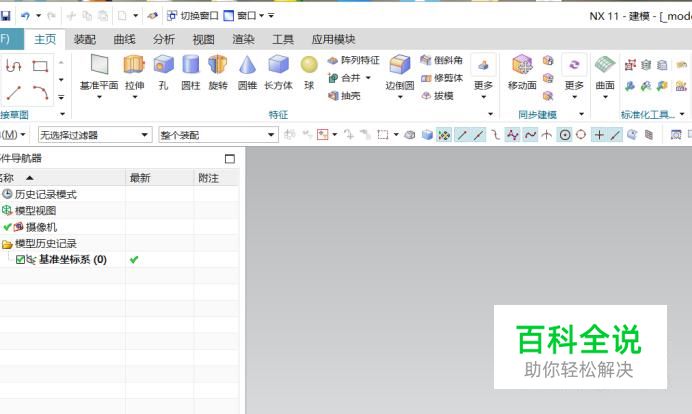The height and width of the screenshot is (414, 692).
Task: Click the Unite (合并) tool
Action: (344, 78)
